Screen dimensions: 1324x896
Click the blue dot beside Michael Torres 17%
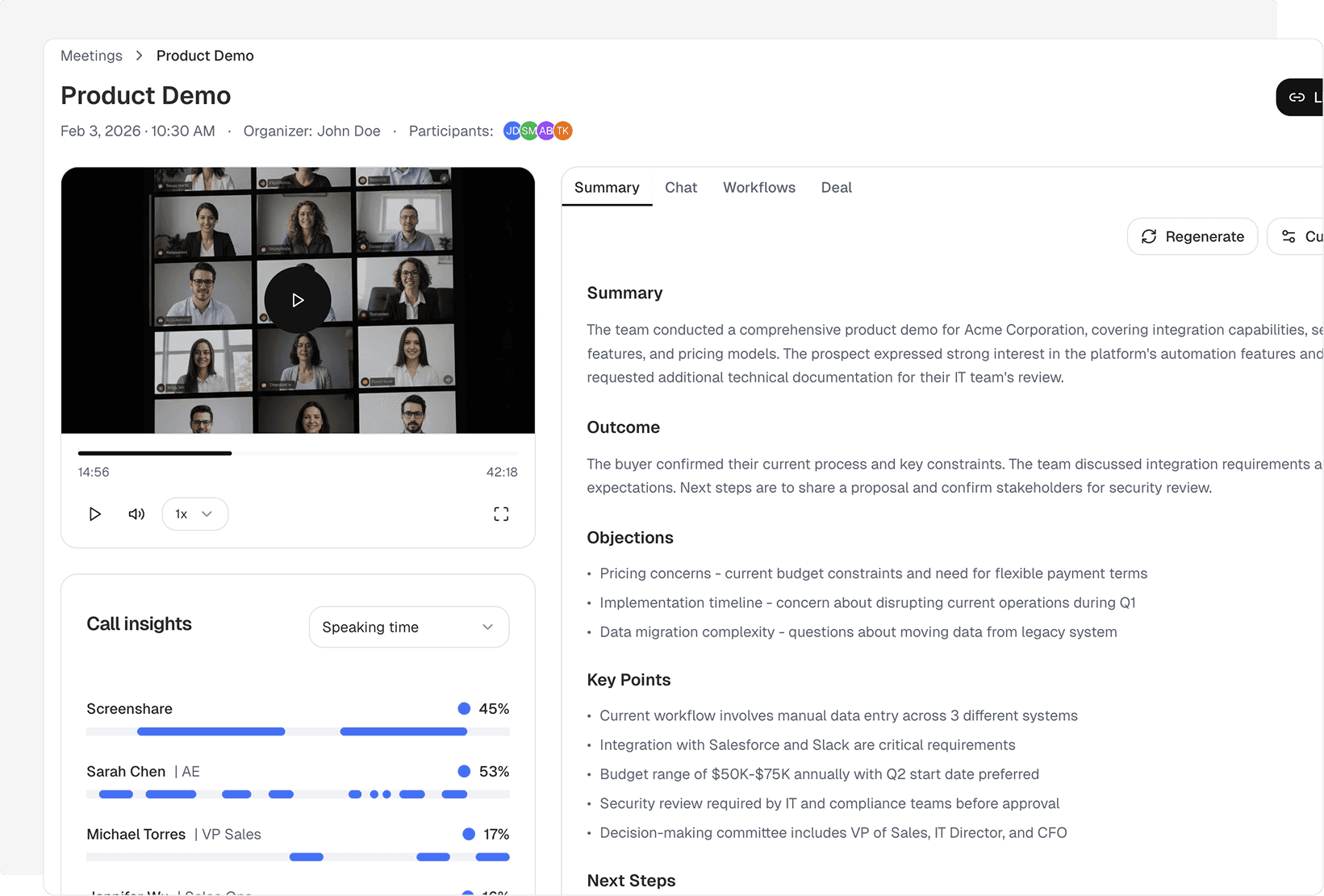pos(469,835)
